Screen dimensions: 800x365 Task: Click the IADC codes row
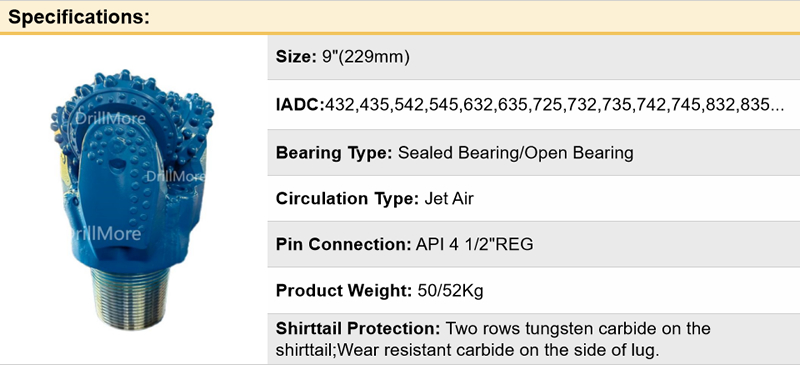coord(534,105)
